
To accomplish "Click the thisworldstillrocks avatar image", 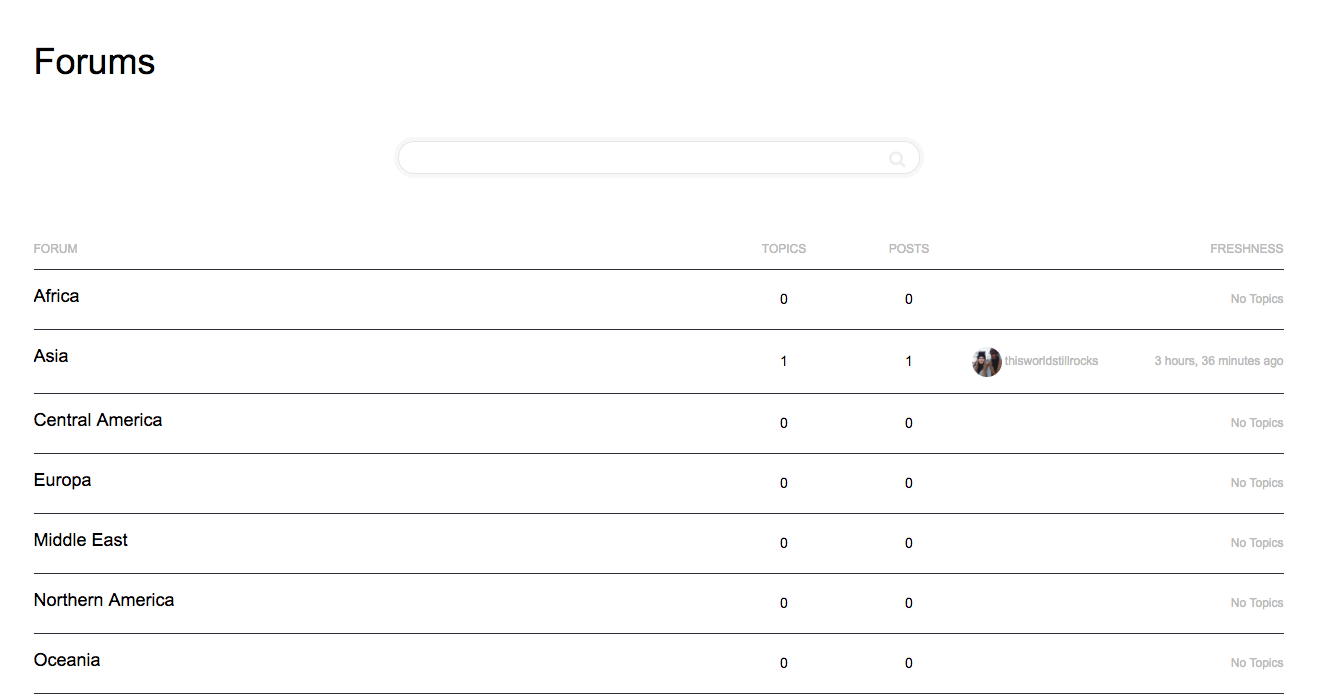I will coord(986,362).
